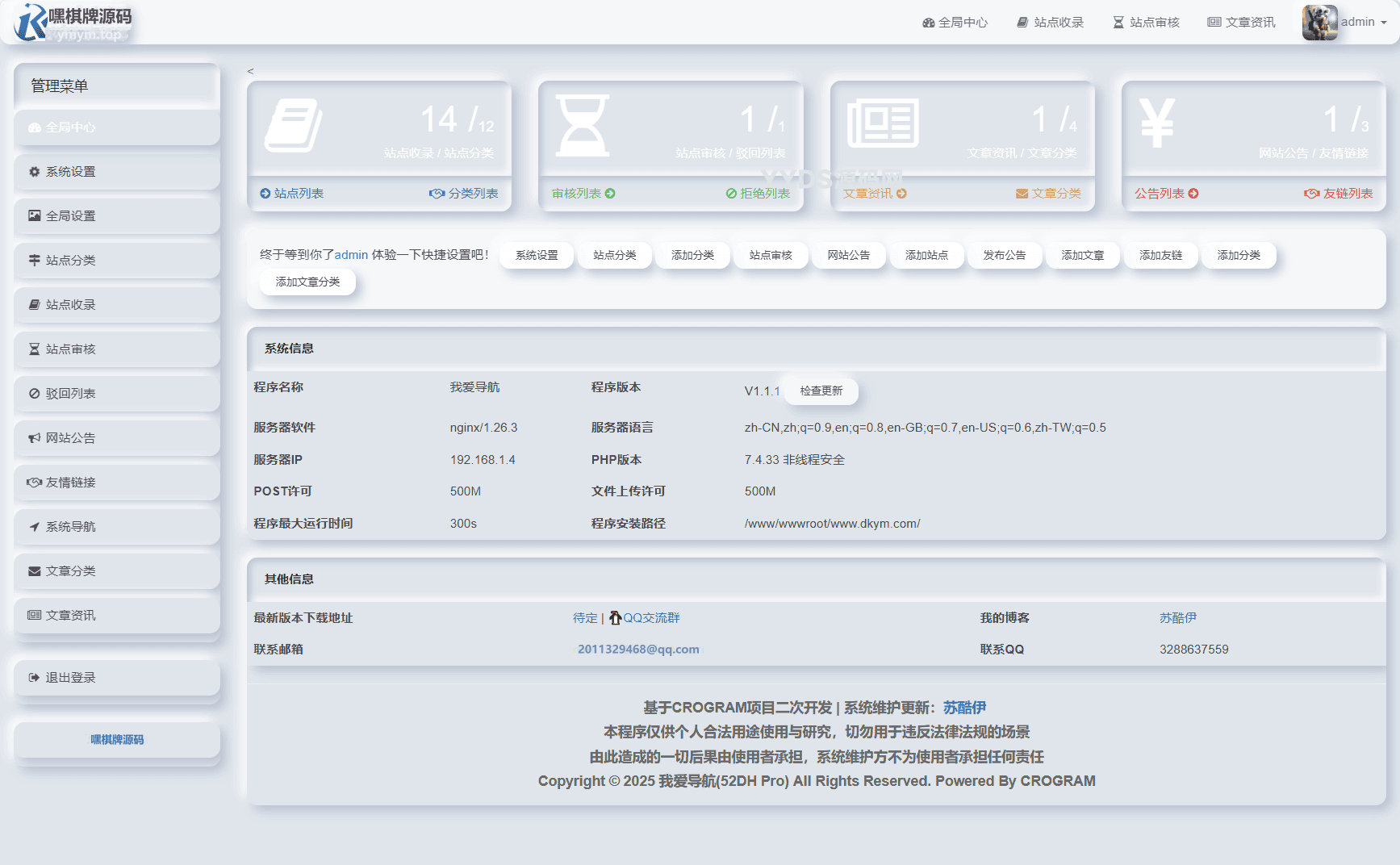Click the 嘿棋牌源码 sidebar link
This screenshot has height=865, width=1400.
click(x=117, y=740)
